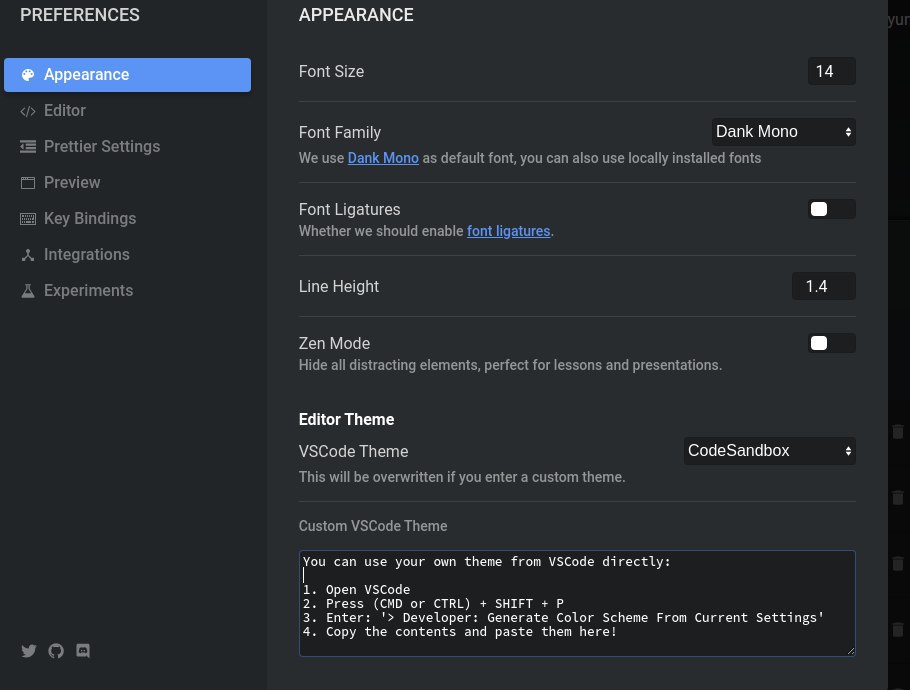Viewport: 910px width, 690px height.
Task: Click the code brackets icon beside Editor
Action: point(28,111)
